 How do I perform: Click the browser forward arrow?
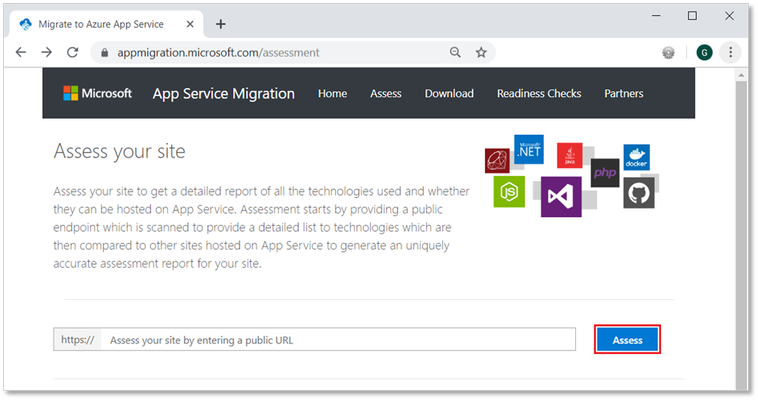[46, 52]
